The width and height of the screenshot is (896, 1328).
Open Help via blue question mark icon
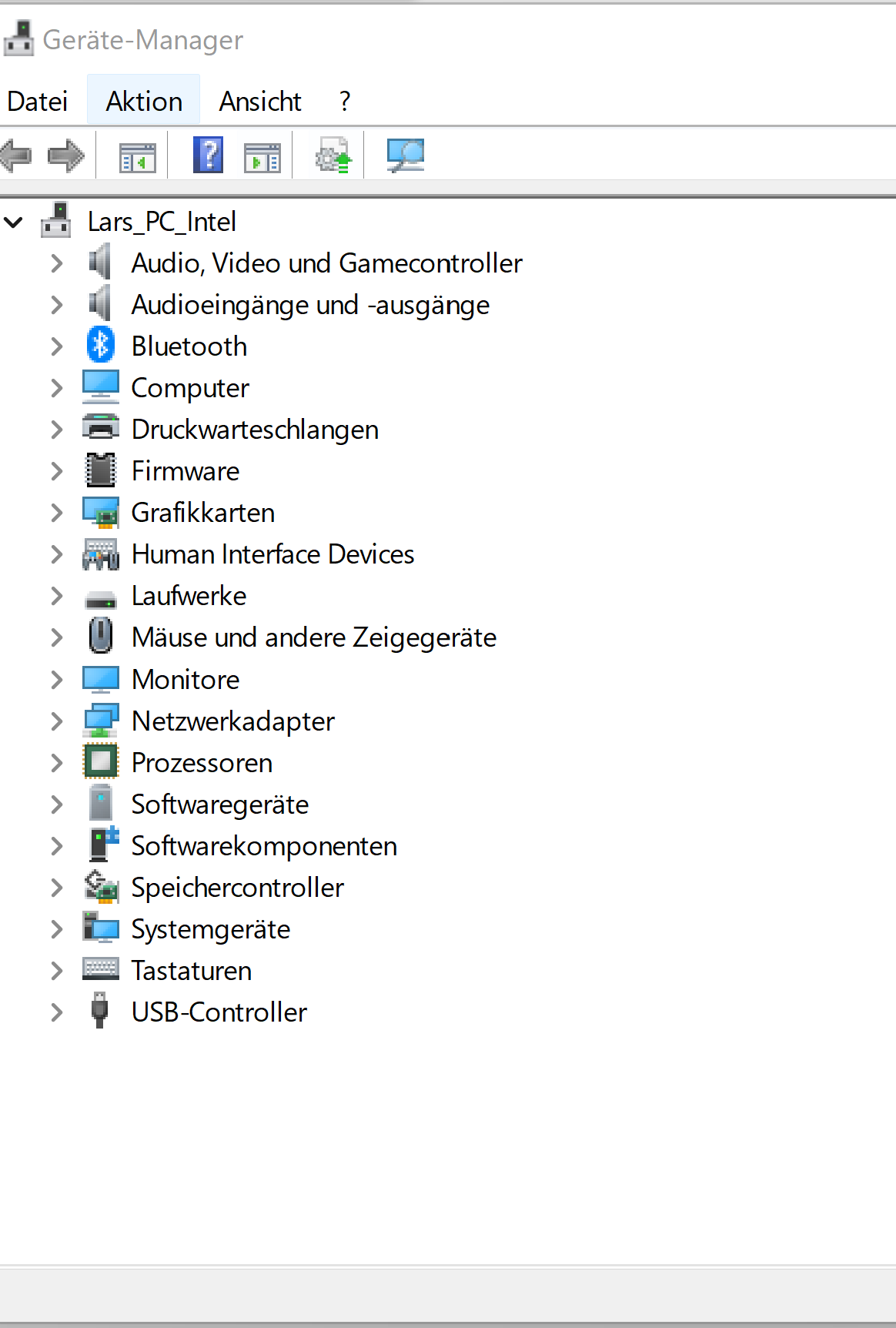[208, 156]
